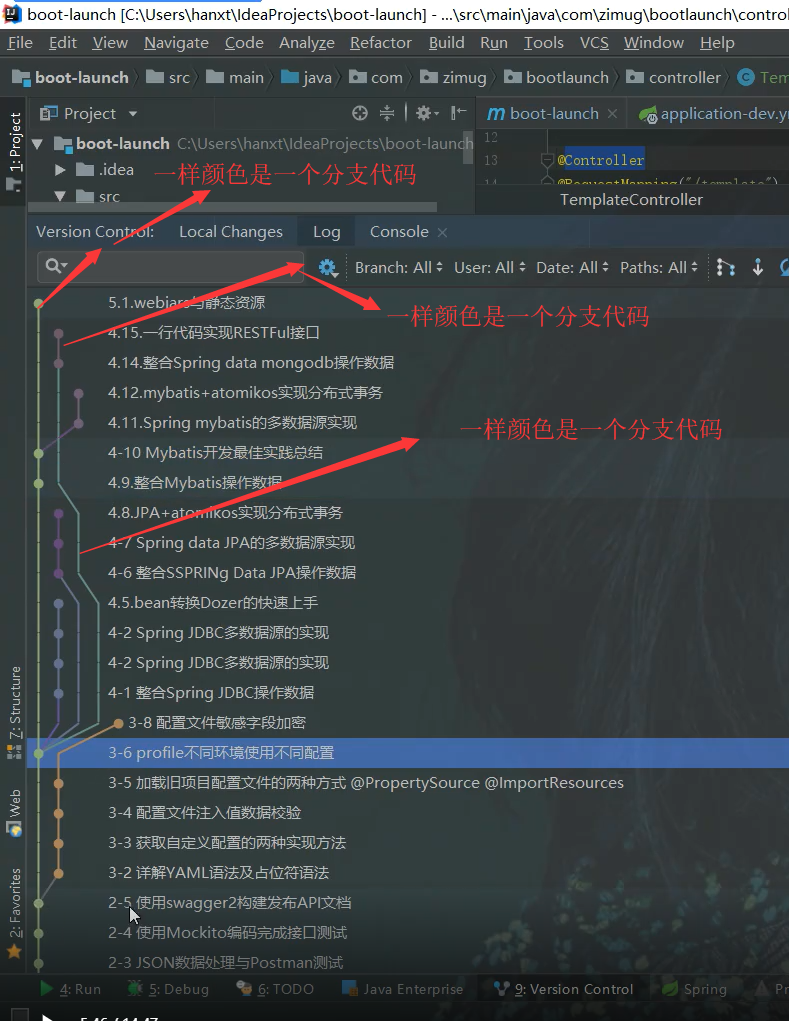The height and width of the screenshot is (1021, 789).
Task: Click the log search input field
Action: coord(171,266)
